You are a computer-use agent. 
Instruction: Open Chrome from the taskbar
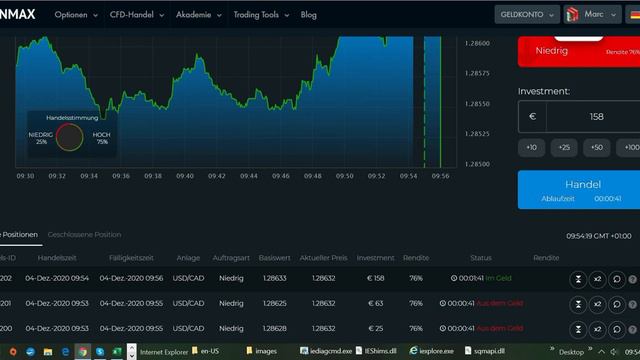(83, 352)
